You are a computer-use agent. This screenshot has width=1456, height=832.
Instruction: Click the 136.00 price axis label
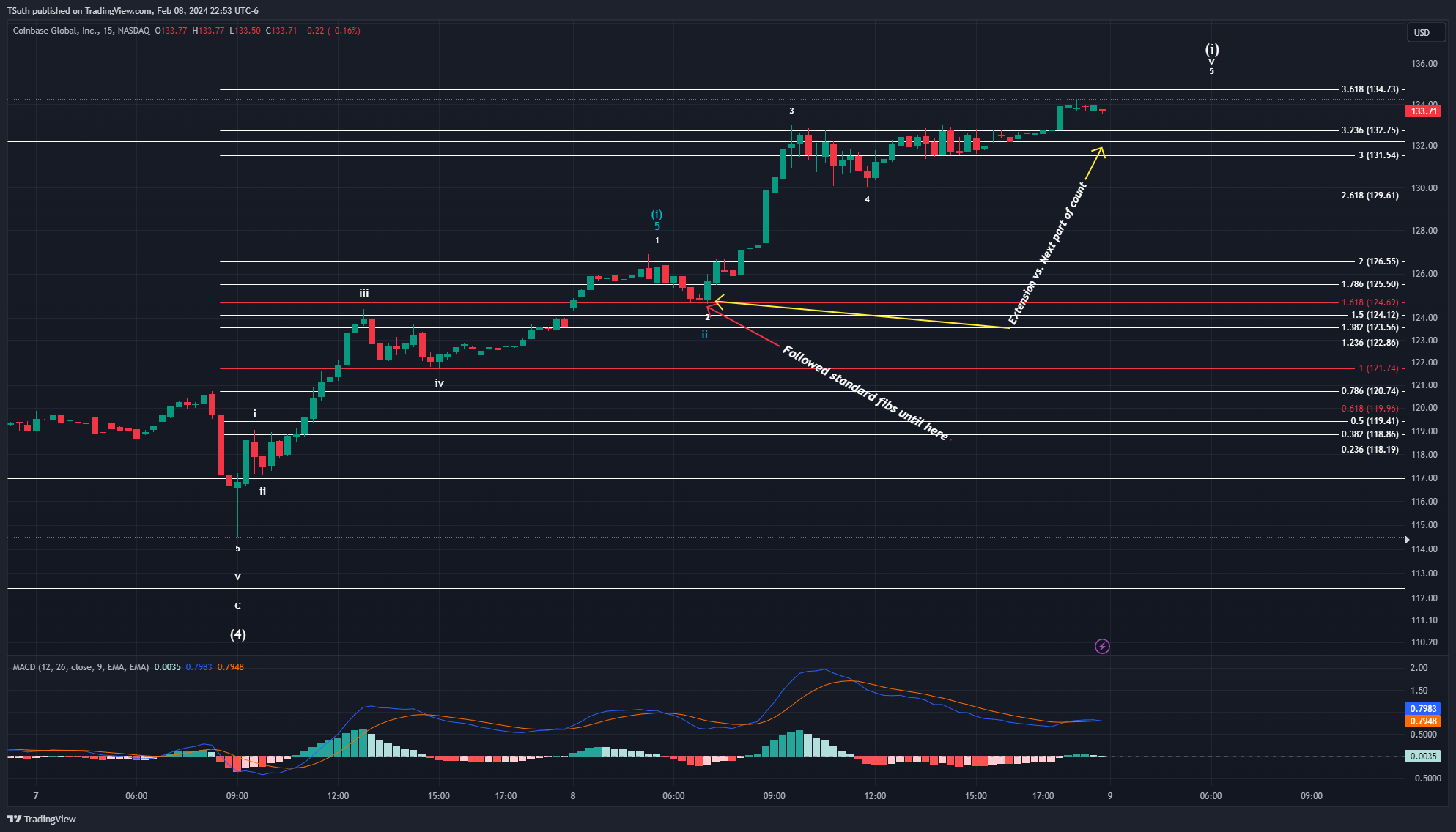[x=1424, y=64]
